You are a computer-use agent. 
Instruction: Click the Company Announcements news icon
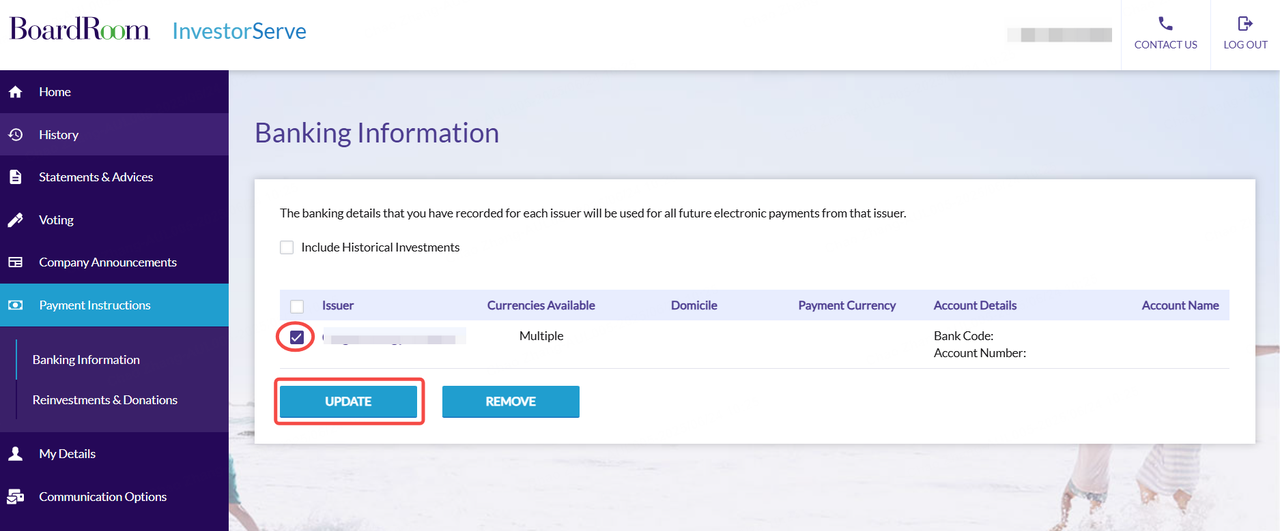15,262
